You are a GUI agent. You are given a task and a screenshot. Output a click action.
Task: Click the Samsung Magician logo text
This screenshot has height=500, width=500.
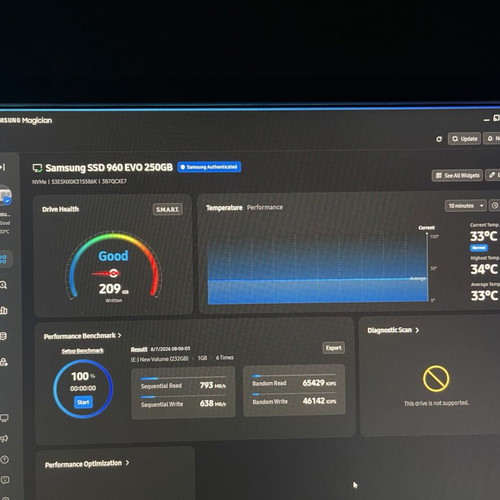tap(26, 120)
